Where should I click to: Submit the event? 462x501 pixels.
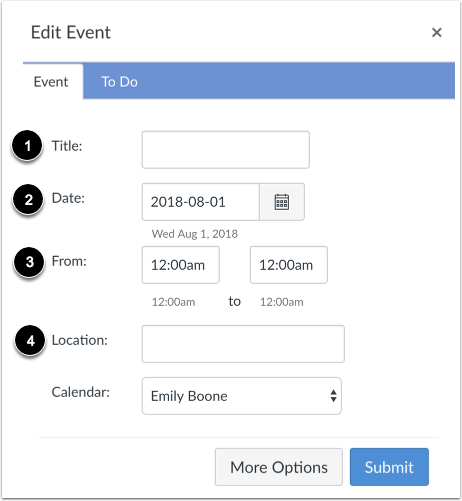(389, 467)
